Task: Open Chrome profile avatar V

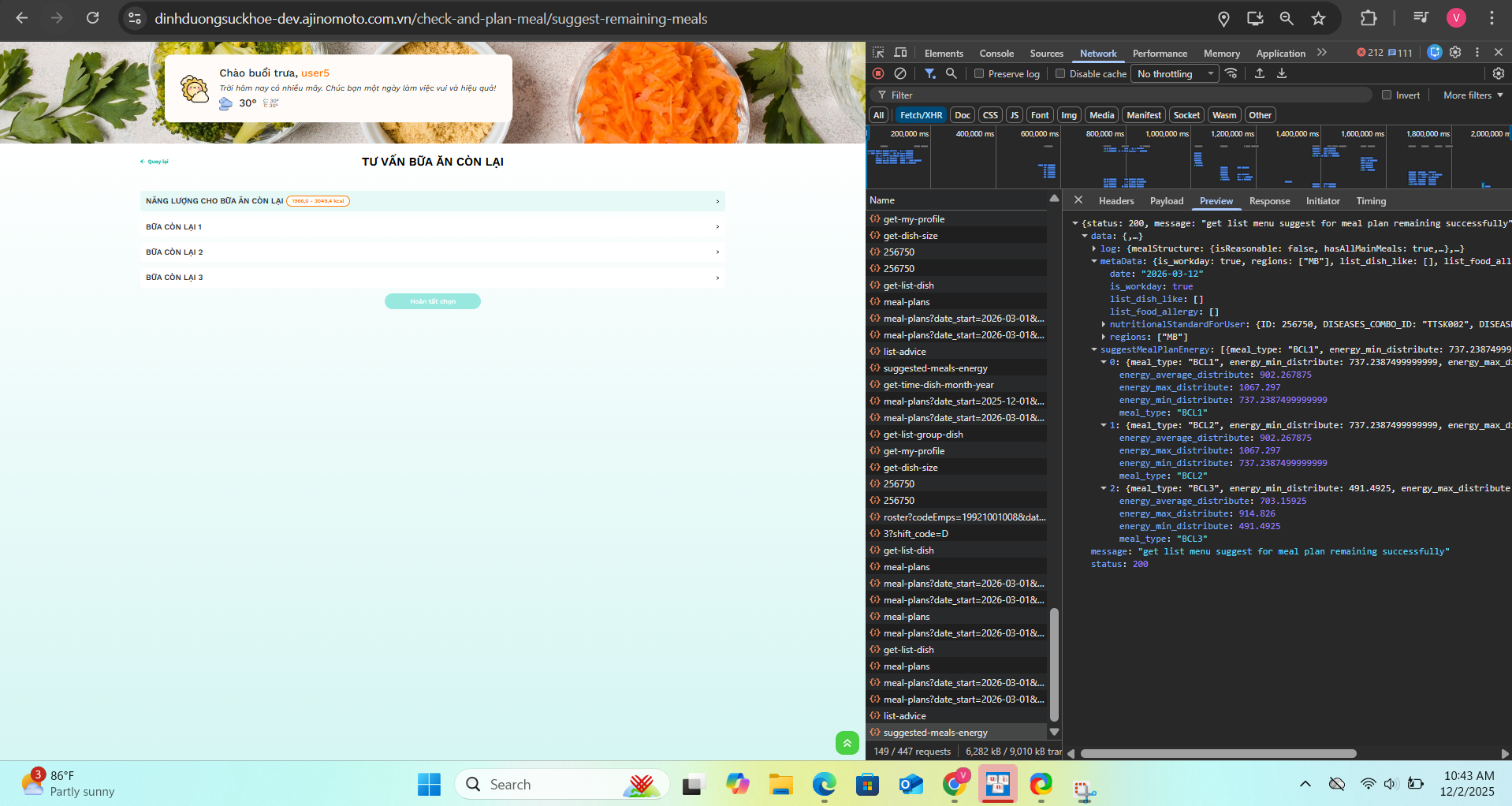Action: [1456, 18]
